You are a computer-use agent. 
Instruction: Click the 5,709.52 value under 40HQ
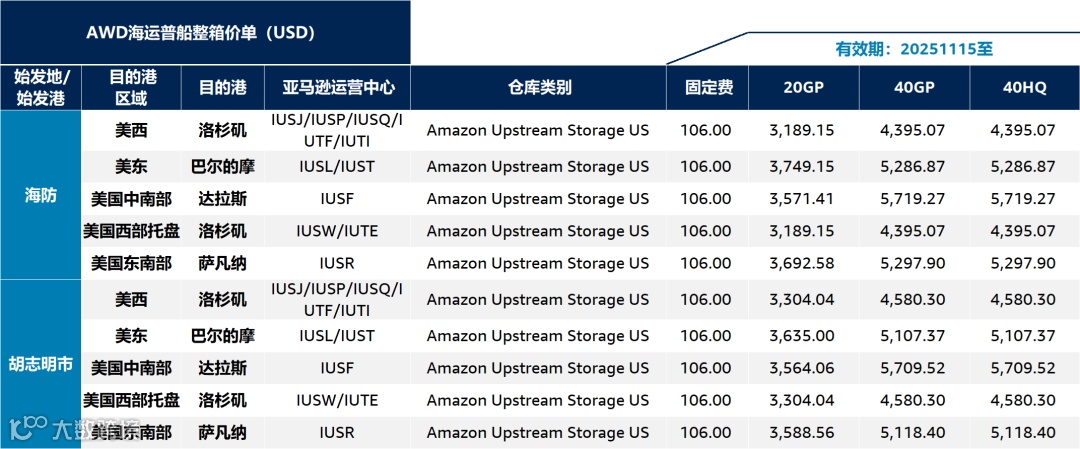tap(1023, 368)
